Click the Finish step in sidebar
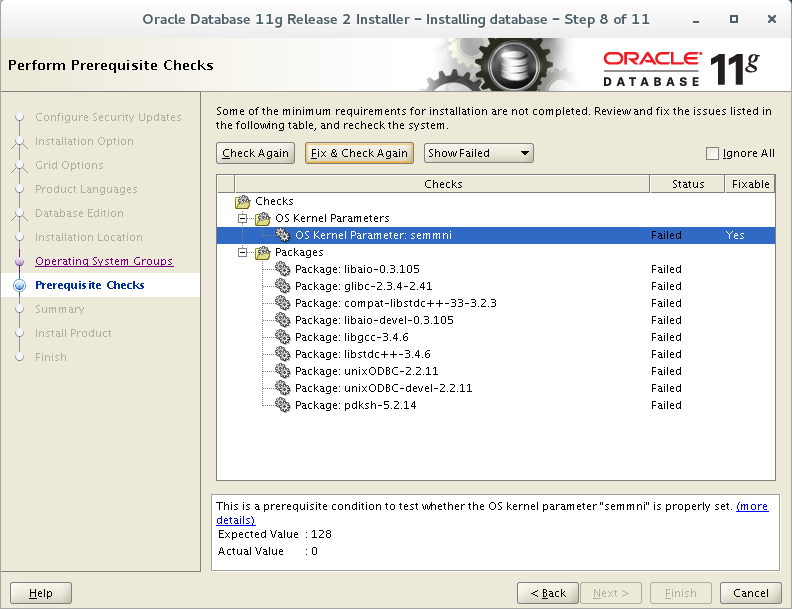 pos(51,357)
